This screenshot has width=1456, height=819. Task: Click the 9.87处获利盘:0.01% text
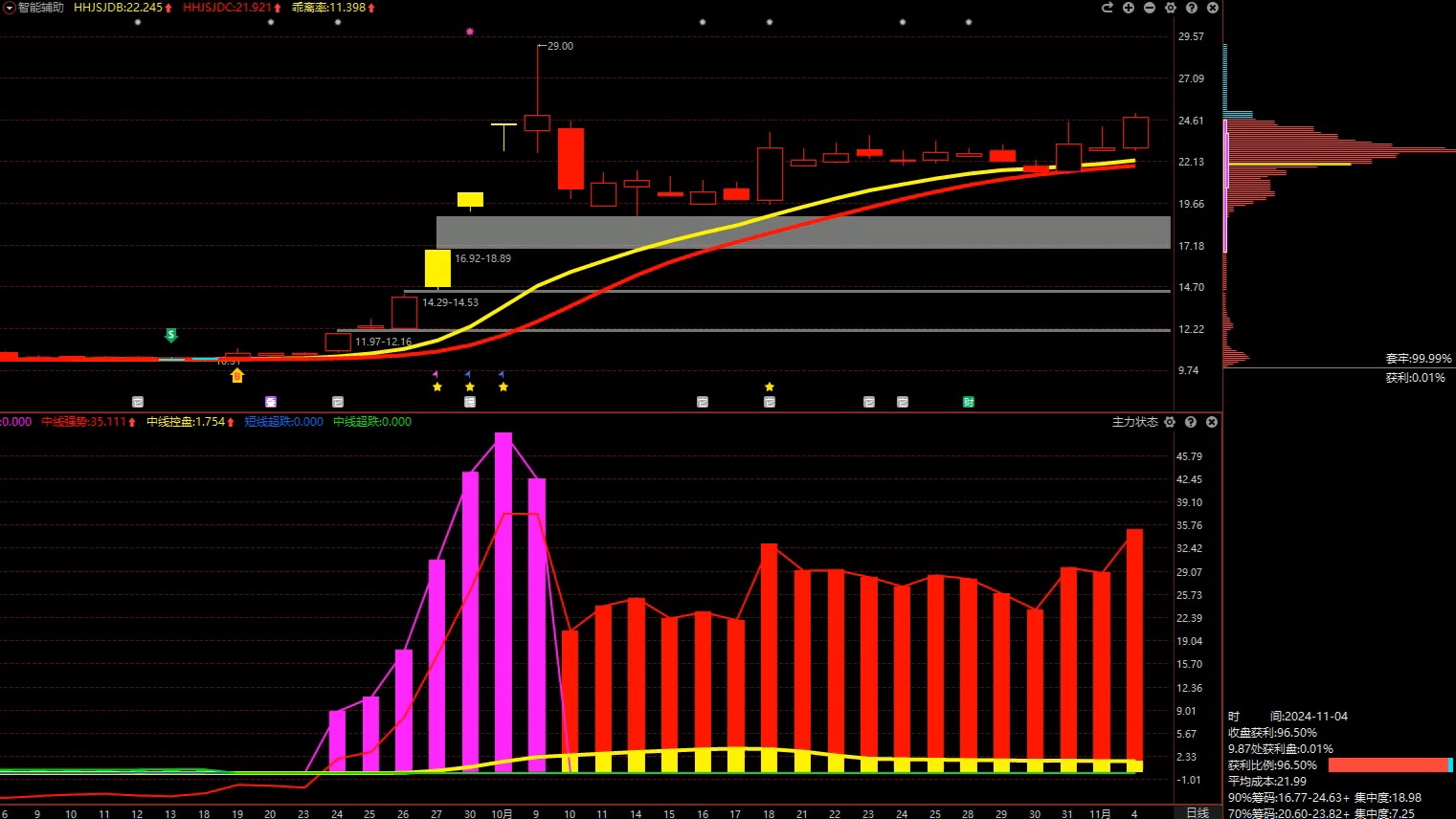coord(1281,749)
